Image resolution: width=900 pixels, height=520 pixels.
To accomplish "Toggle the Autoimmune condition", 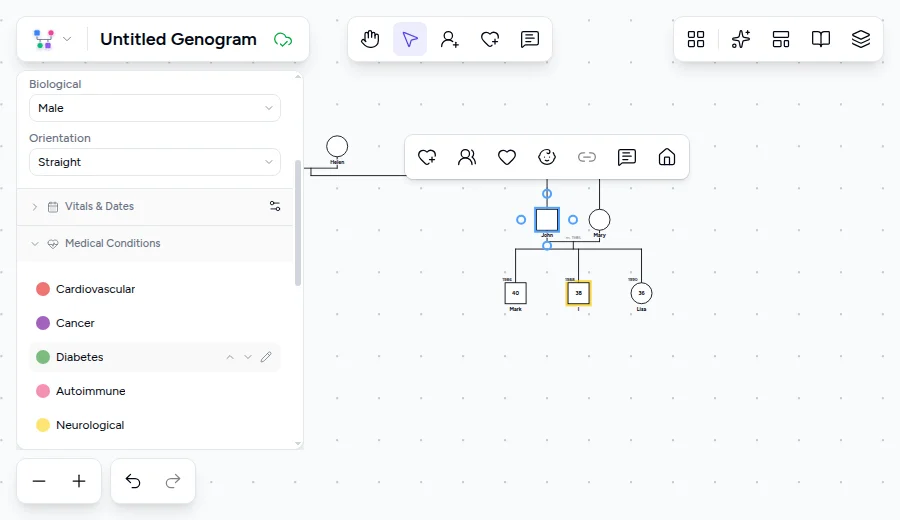I will coord(155,391).
